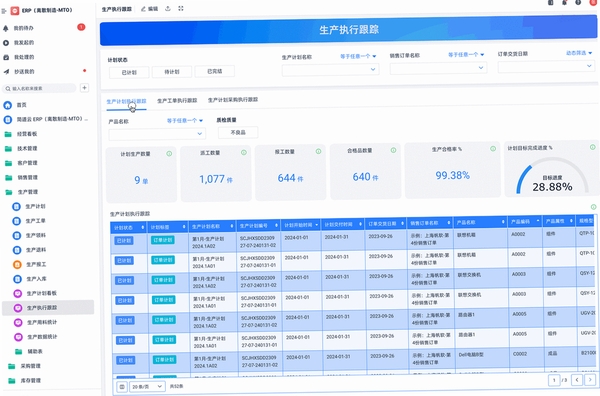This screenshot has height=396, width=600.
Task: Click table column settings icon in footer
Action: 122,387
